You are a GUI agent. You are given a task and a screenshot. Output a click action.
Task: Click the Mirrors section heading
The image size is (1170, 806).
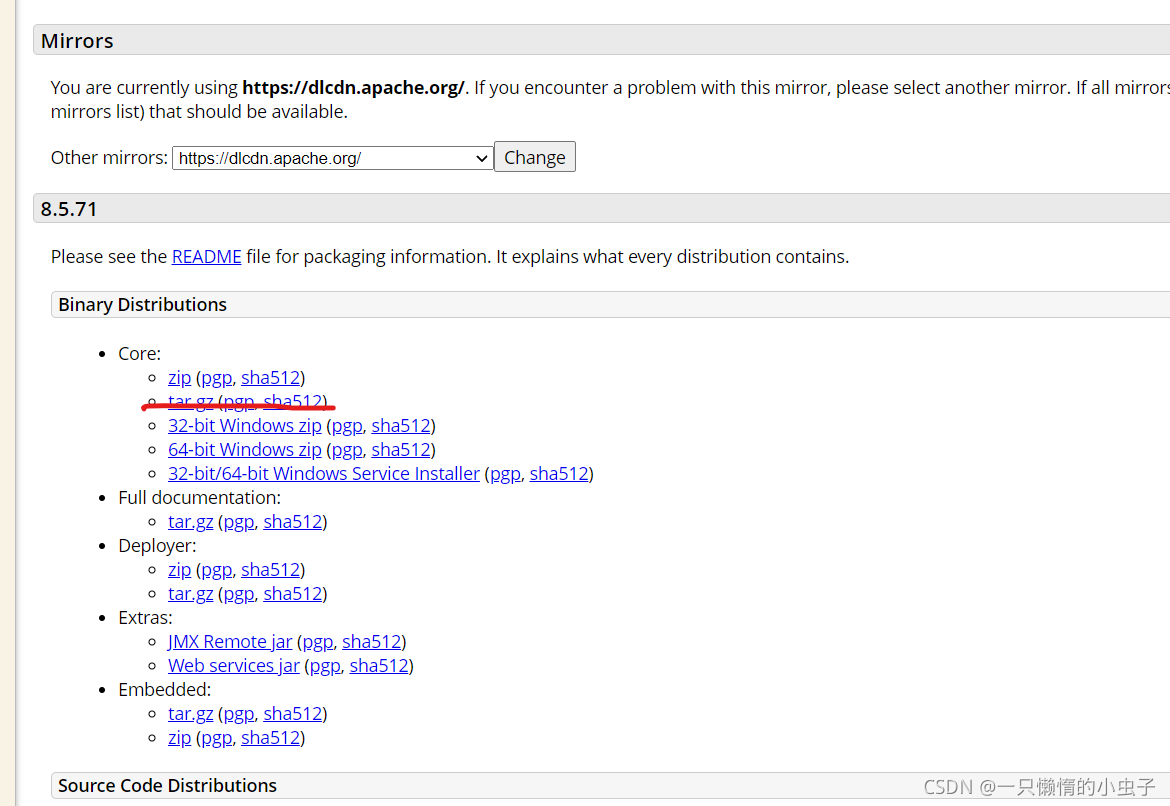click(77, 40)
